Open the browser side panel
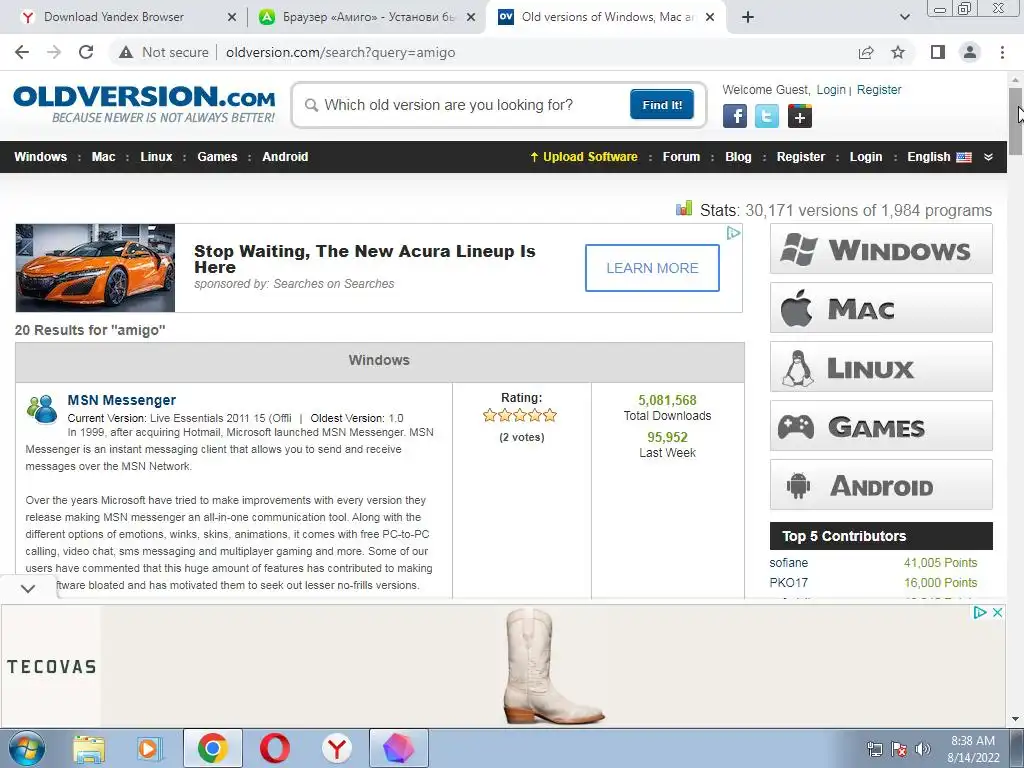This screenshot has height=768, width=1024. pyautogui.click(x=938, y=52)
